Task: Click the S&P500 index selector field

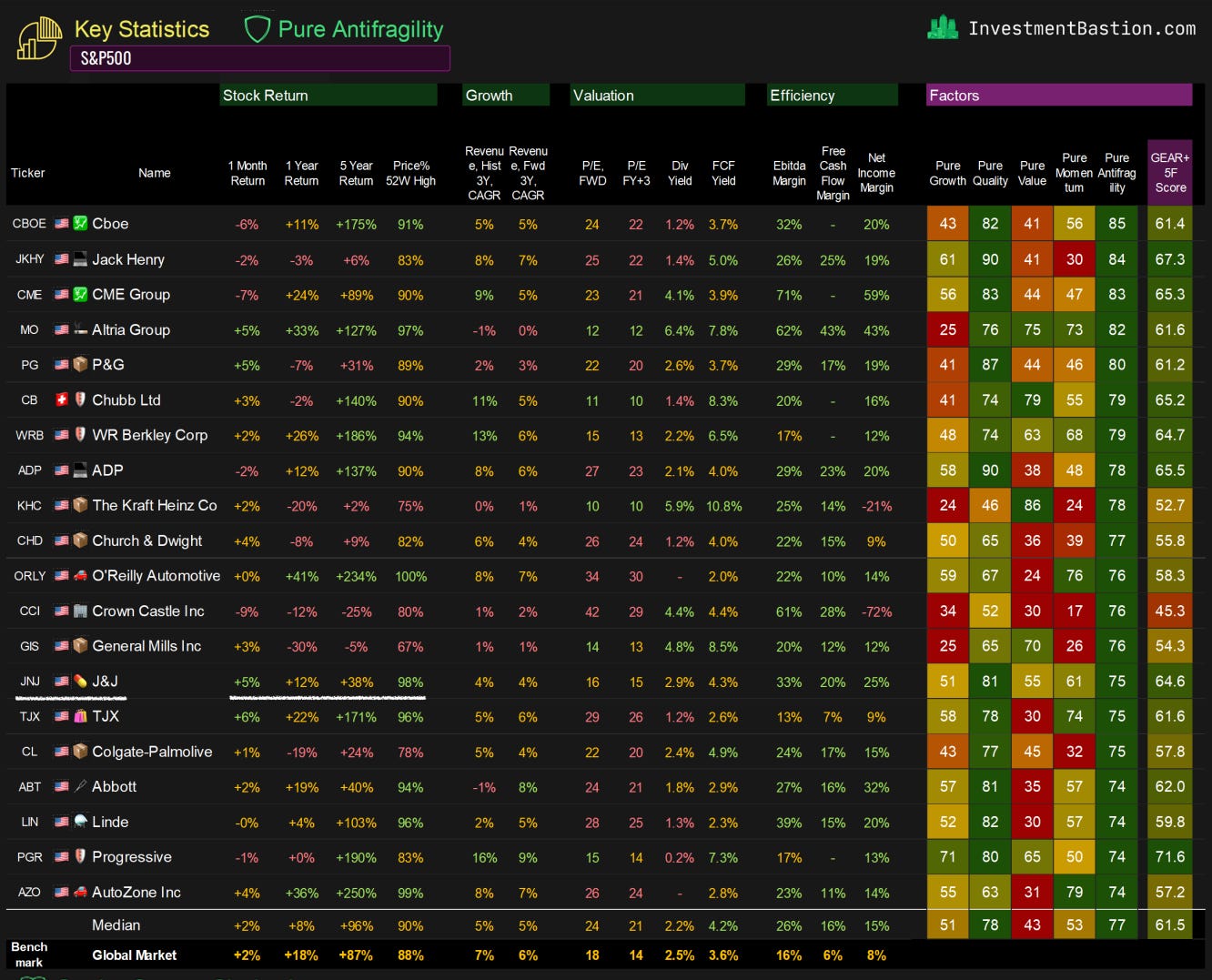Action: [260, 58]
